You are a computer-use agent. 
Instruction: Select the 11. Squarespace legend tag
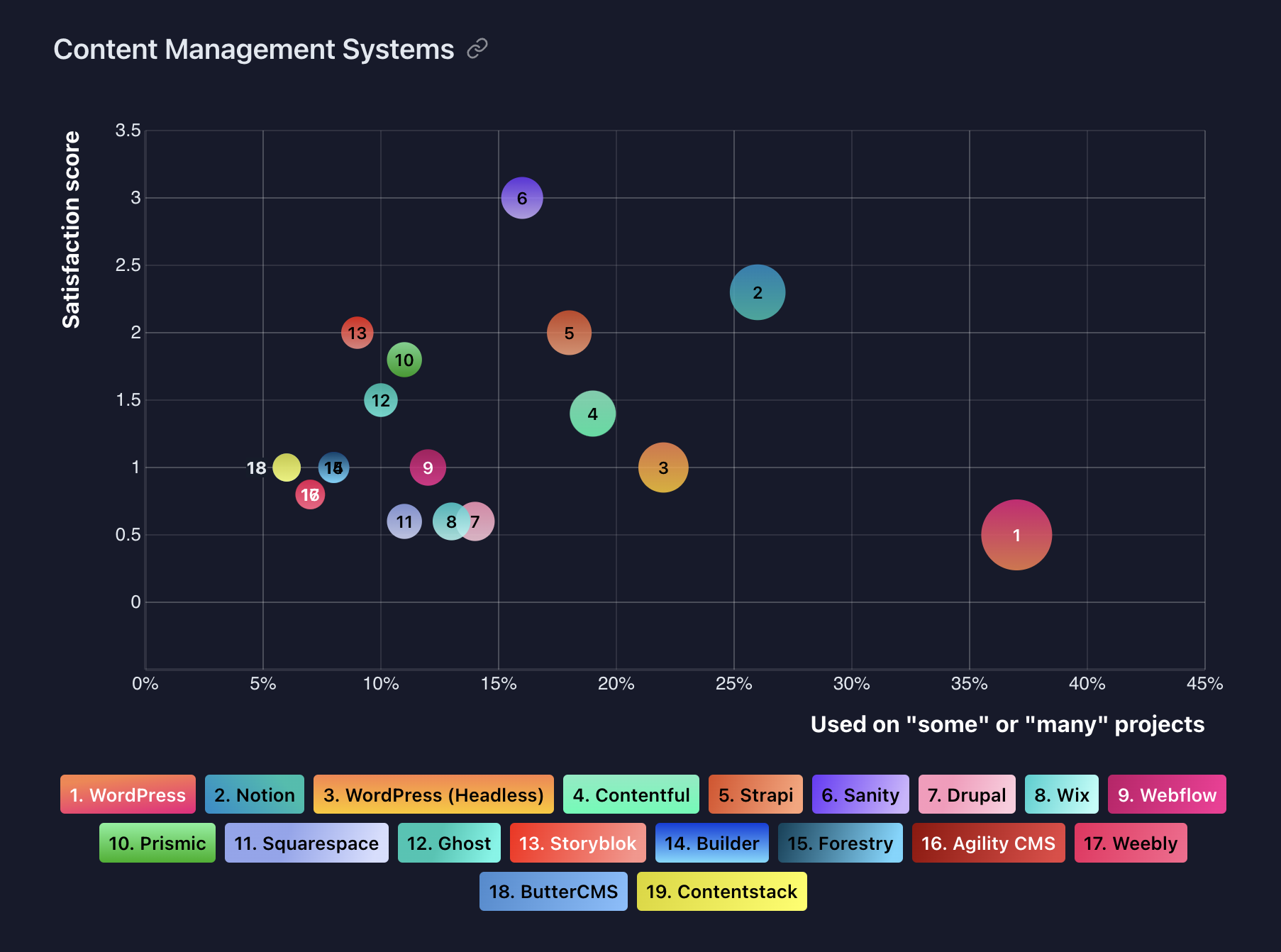tap(306, 843)
